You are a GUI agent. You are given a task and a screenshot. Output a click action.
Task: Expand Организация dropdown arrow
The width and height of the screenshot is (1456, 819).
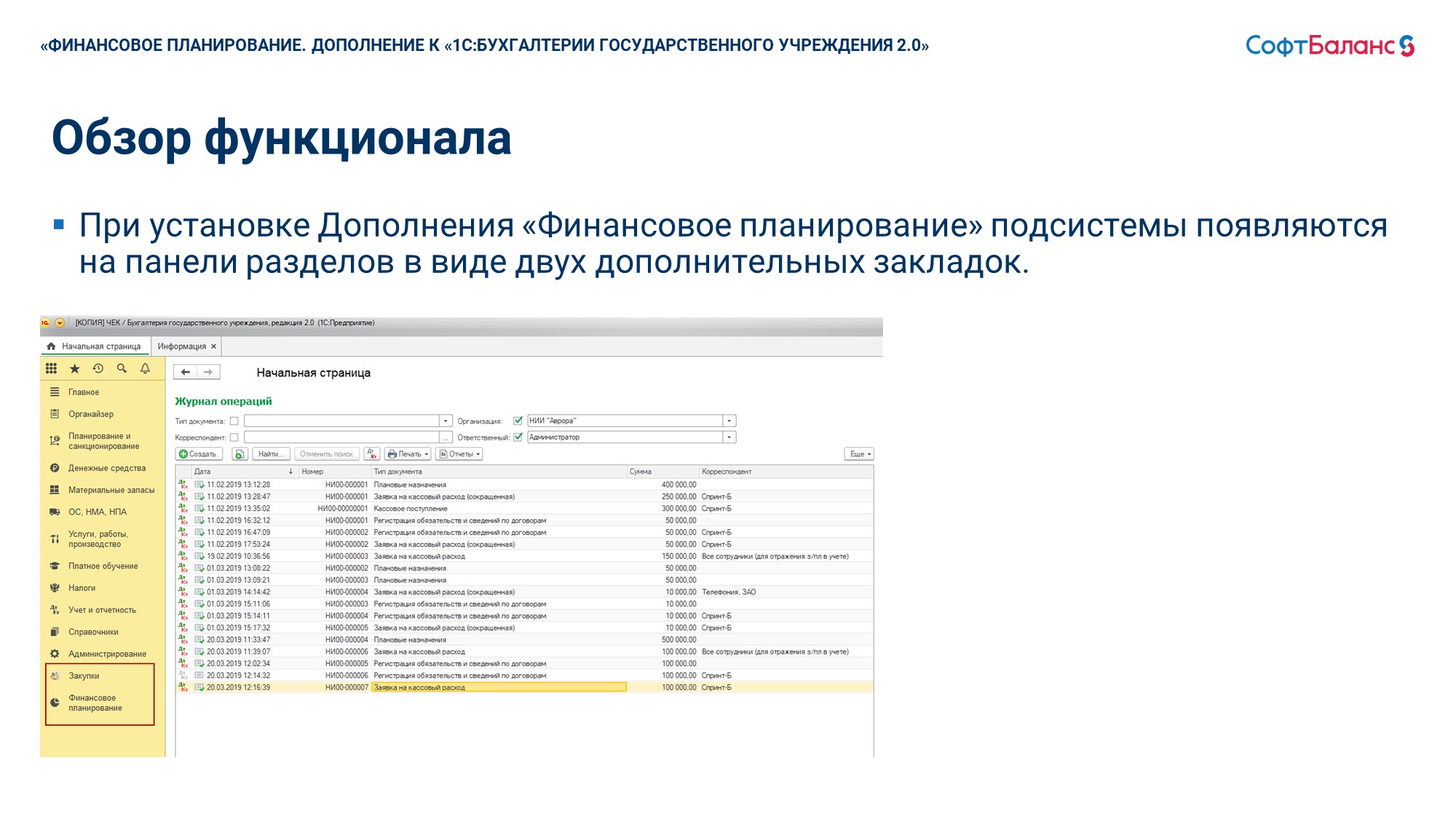point(729,421)
